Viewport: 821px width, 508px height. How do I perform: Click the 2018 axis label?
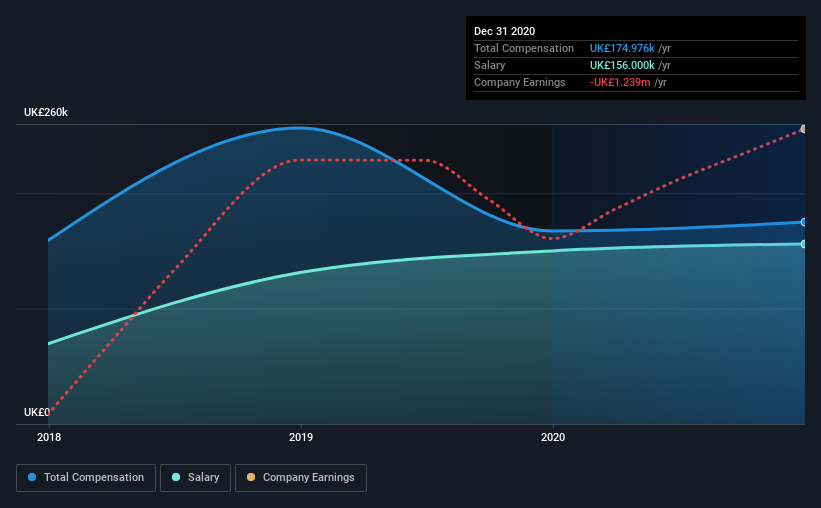(49, 437)
